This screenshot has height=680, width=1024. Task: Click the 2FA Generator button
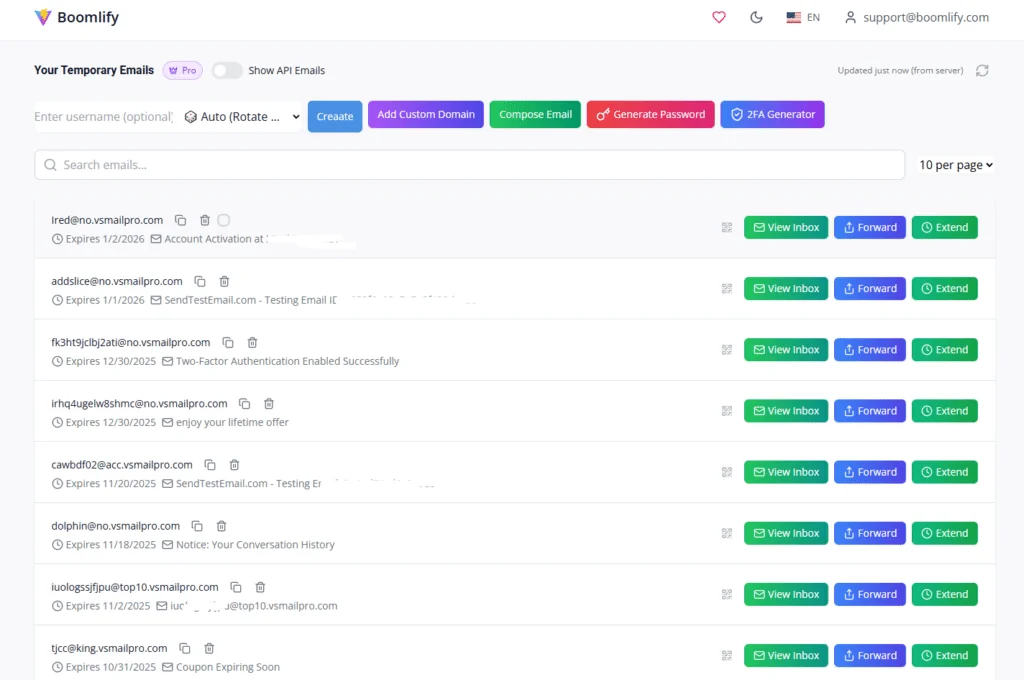pos(772,115)
